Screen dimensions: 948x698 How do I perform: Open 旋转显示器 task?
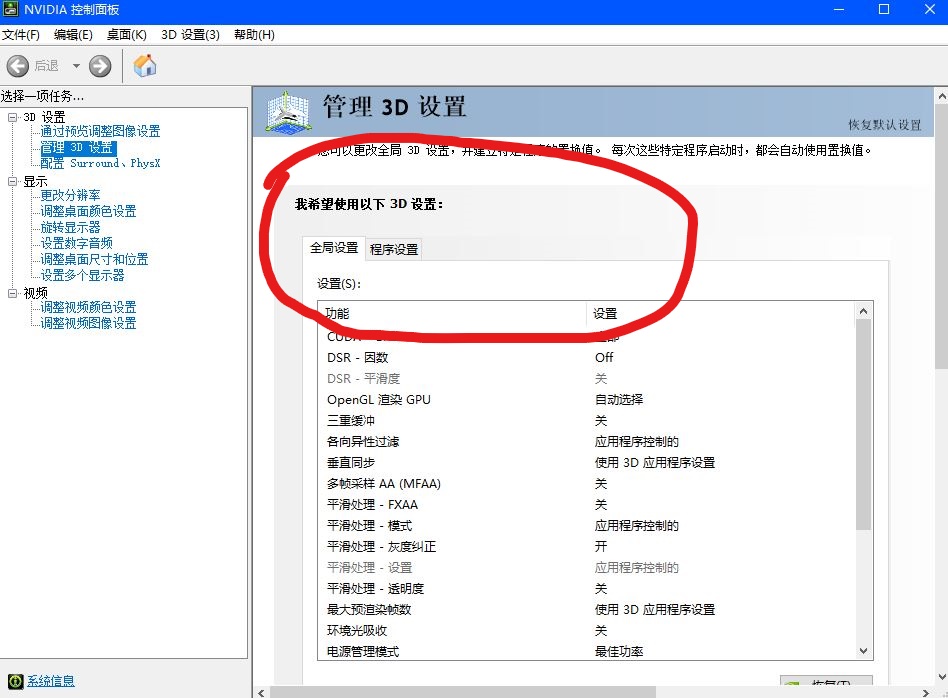[x=70, y=227]
